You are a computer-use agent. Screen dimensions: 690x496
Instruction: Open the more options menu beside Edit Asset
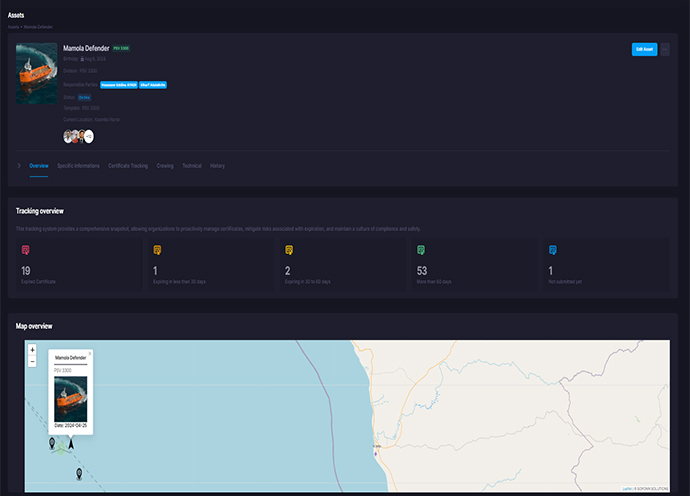666,49
